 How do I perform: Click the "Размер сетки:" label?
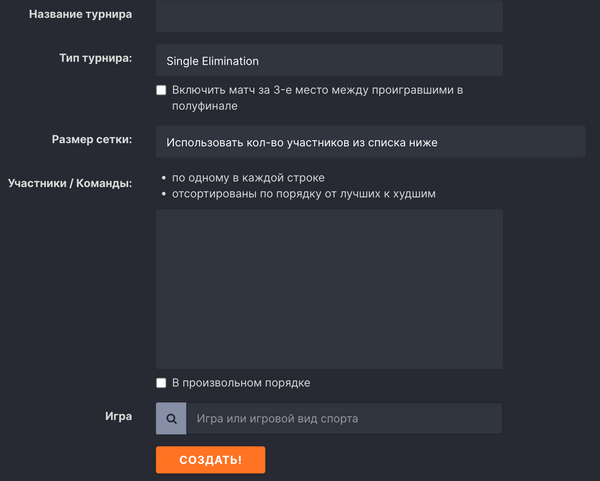point(91,140)
